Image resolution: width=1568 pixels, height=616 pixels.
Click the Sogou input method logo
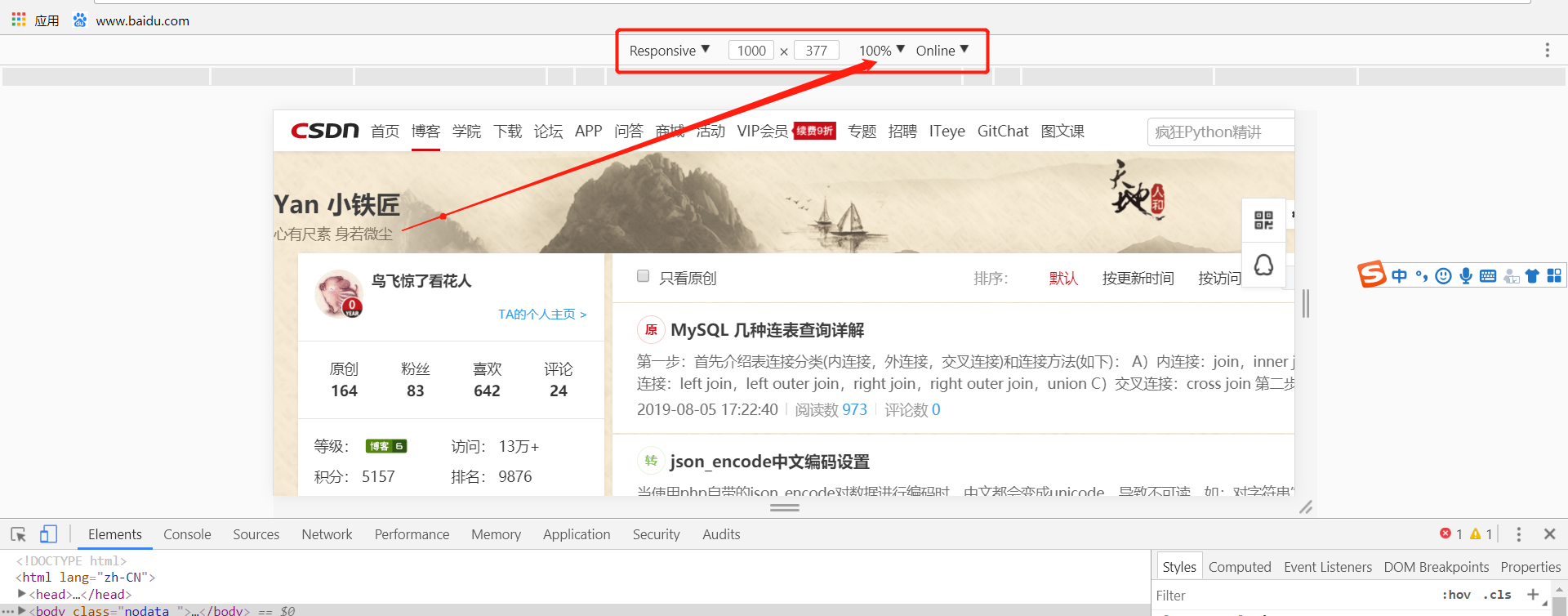point(1372,275)
